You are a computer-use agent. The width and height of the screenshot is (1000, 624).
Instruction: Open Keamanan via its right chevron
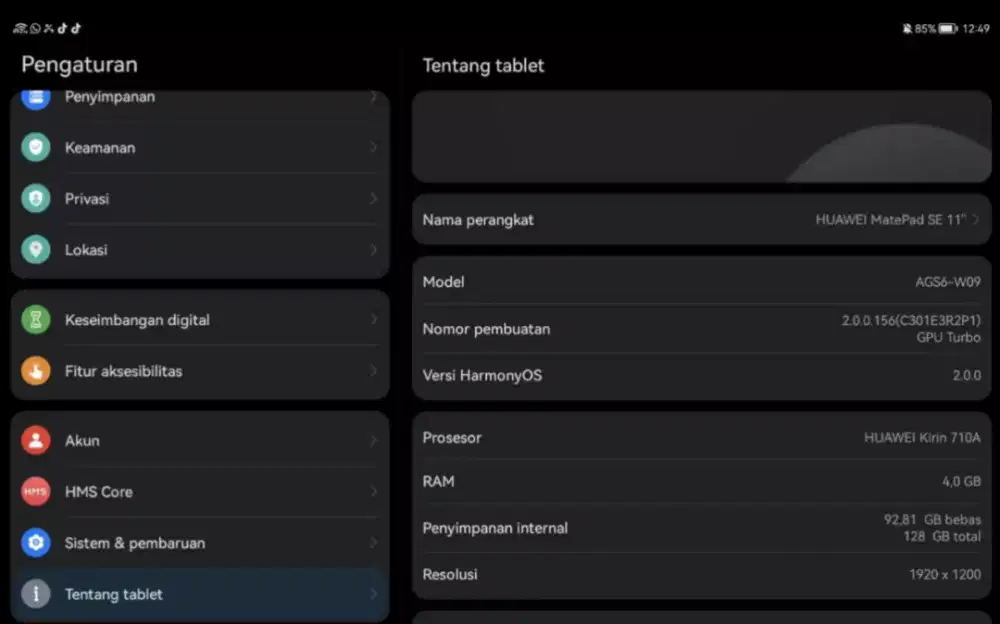click(373, 147)
